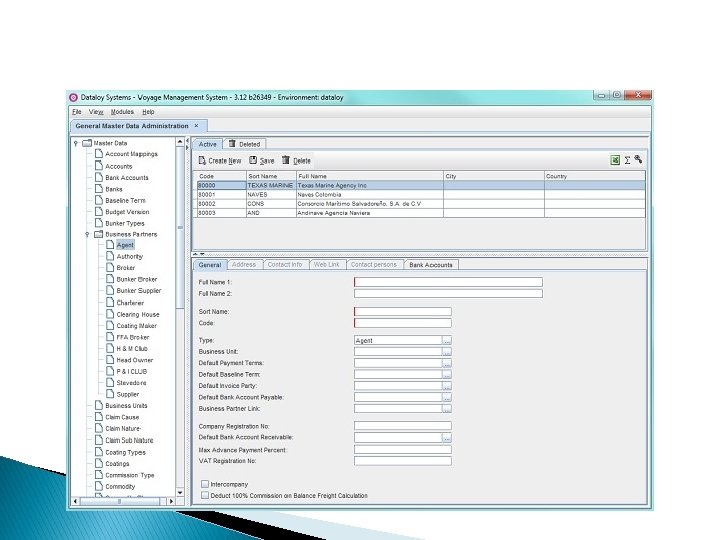This screenshot has width=720, height=540.
Task: Open Default Bank Account Receivable lookup button
Action: click(447, 438)
